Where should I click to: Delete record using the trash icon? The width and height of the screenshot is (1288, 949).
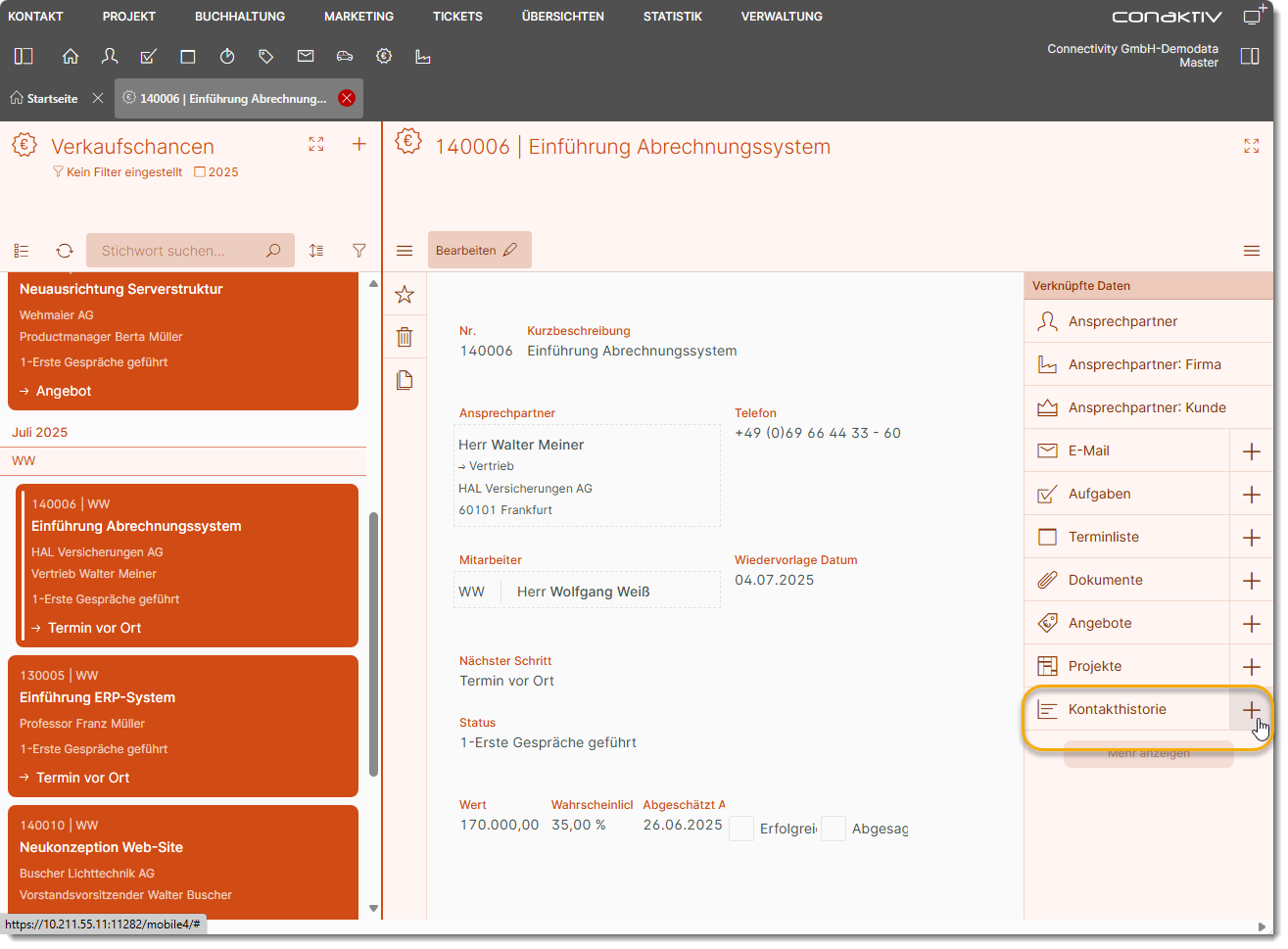[x=405, y=338]
